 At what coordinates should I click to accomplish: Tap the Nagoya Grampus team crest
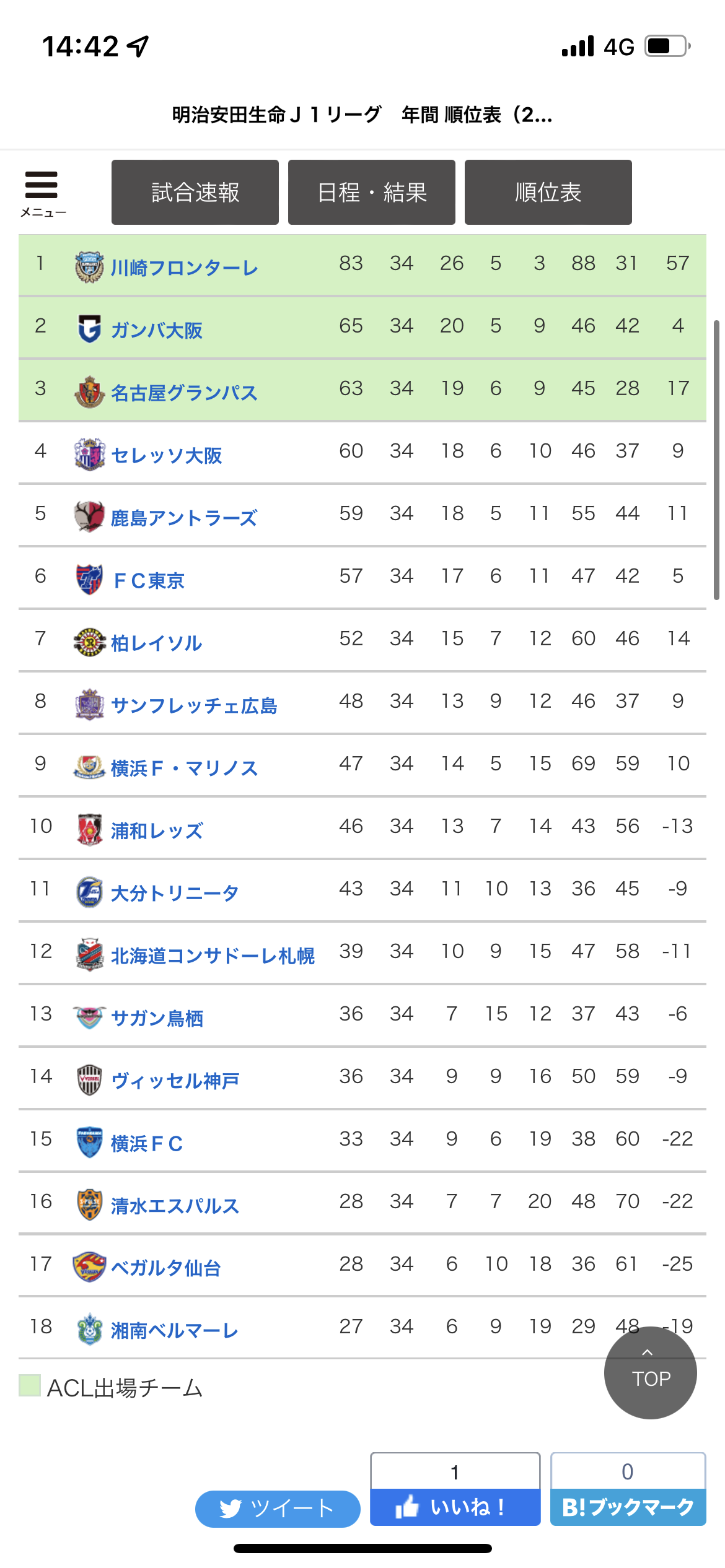[89, 392]
